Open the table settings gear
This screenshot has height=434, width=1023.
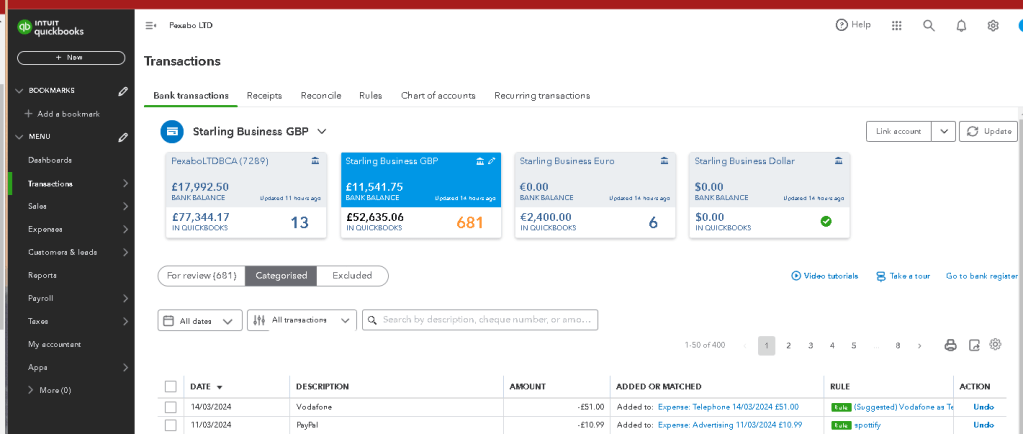tap(995, 345)
